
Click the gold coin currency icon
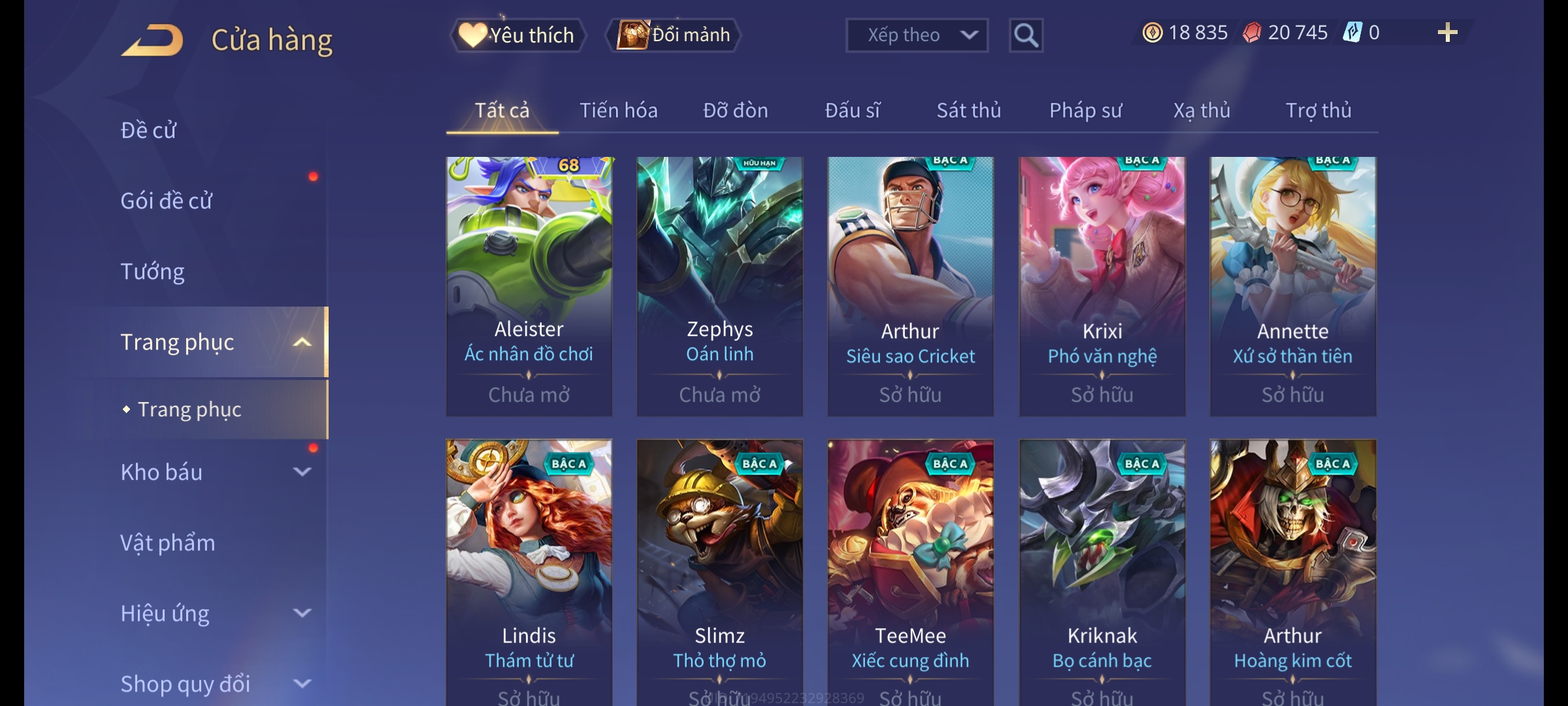1152,33
